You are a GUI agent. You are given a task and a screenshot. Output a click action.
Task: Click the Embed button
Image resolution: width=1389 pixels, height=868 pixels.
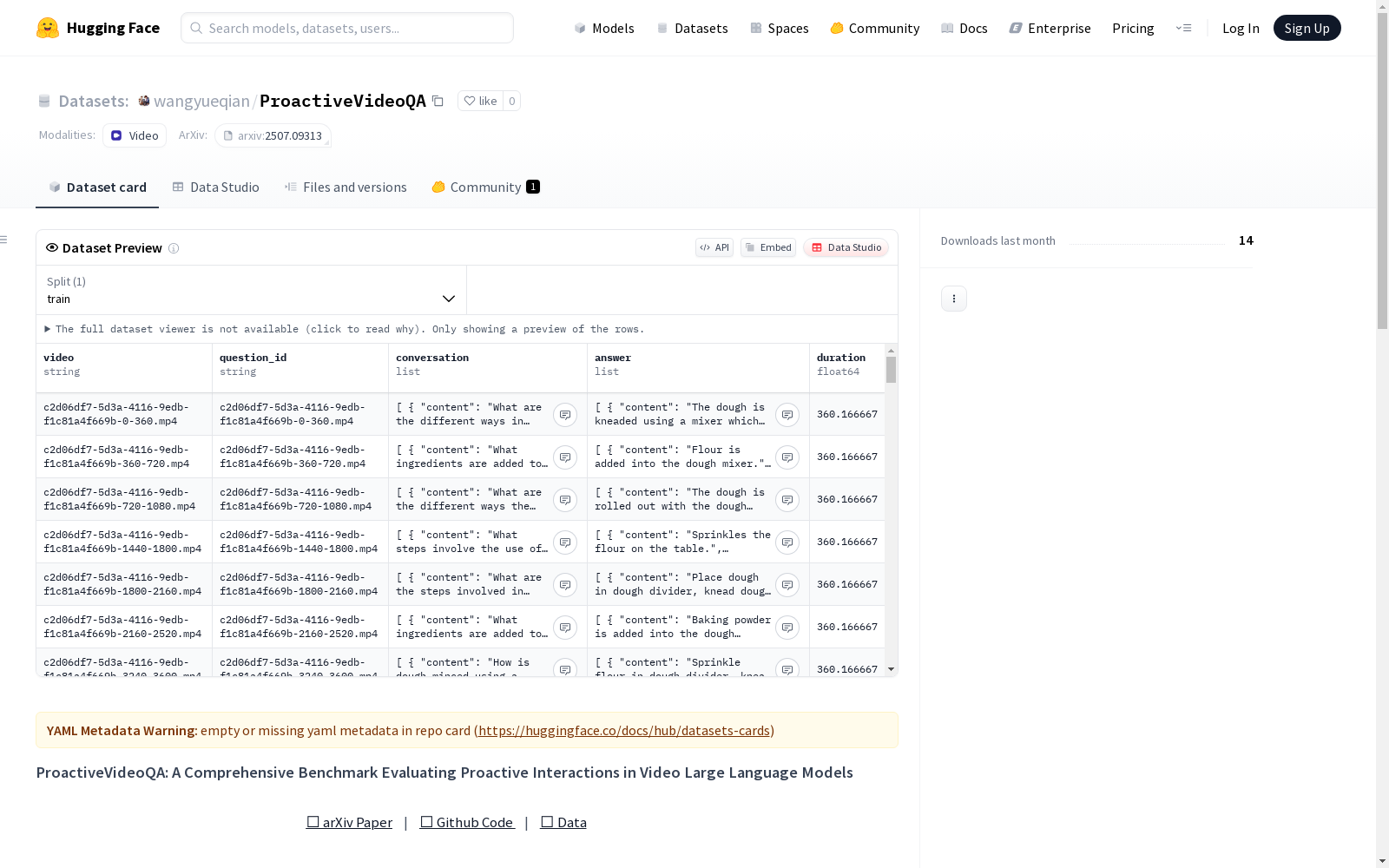pyautogui.click(x=768, y=247)
